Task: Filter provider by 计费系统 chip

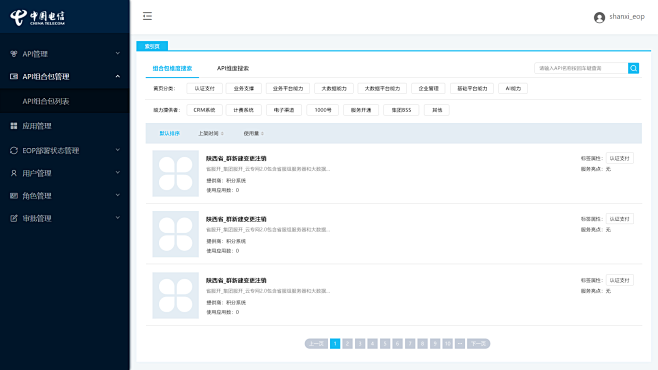Action: click(x=243, y=110)
